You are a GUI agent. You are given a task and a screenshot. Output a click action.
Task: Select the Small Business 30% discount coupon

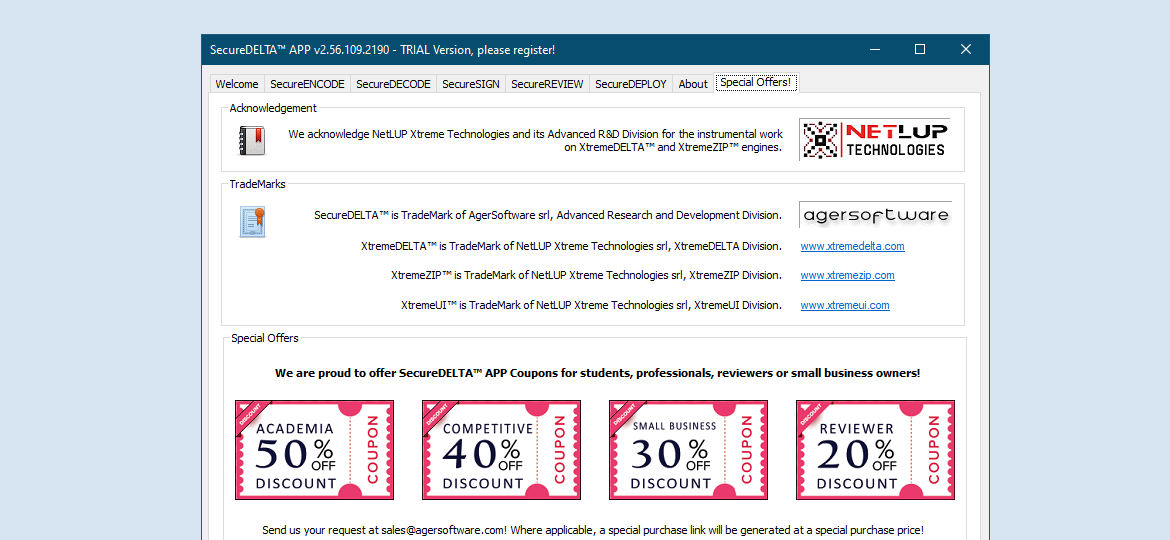click(x=689, y=450)
